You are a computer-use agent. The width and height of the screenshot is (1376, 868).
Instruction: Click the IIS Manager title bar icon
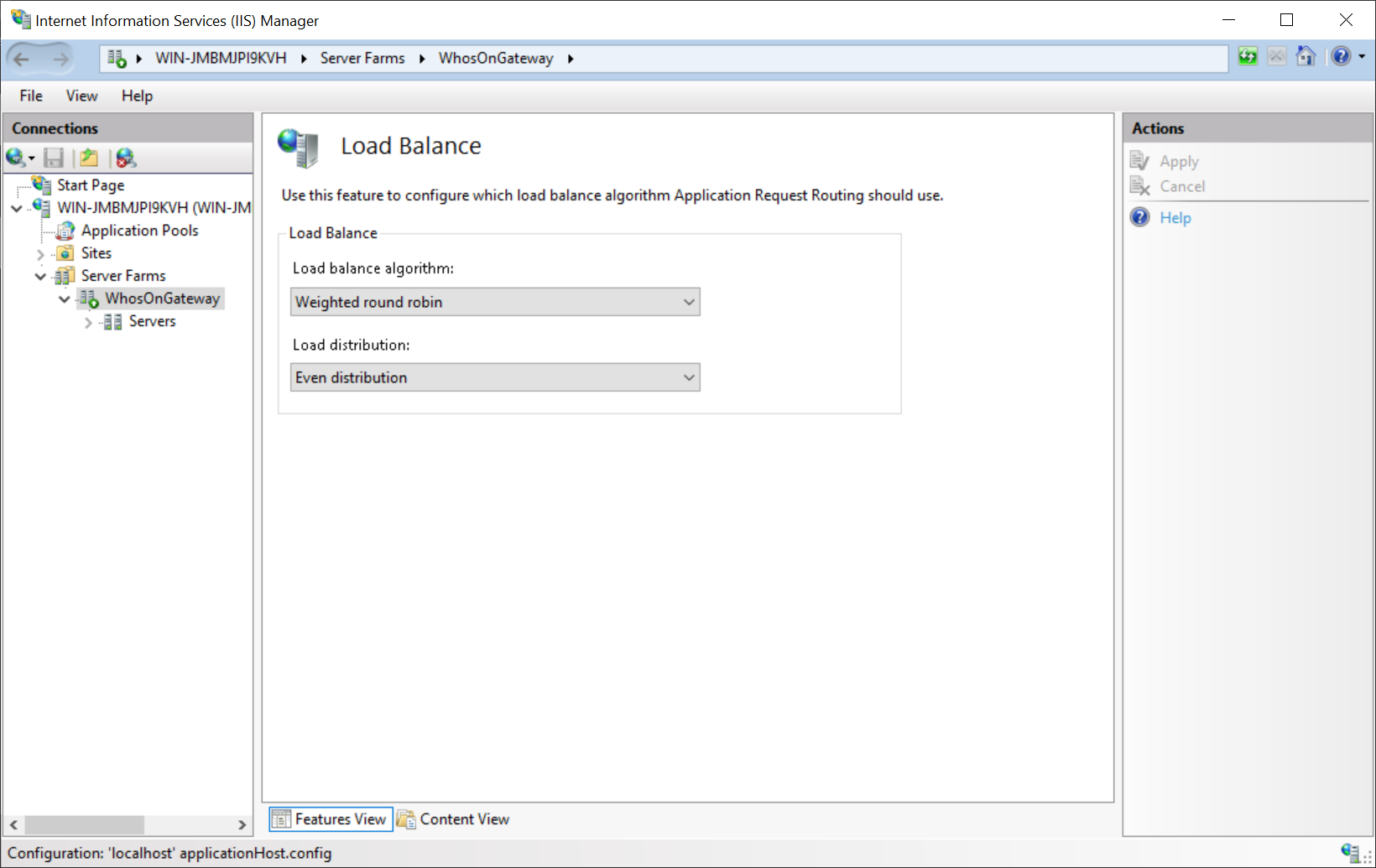tap(20, 19)
